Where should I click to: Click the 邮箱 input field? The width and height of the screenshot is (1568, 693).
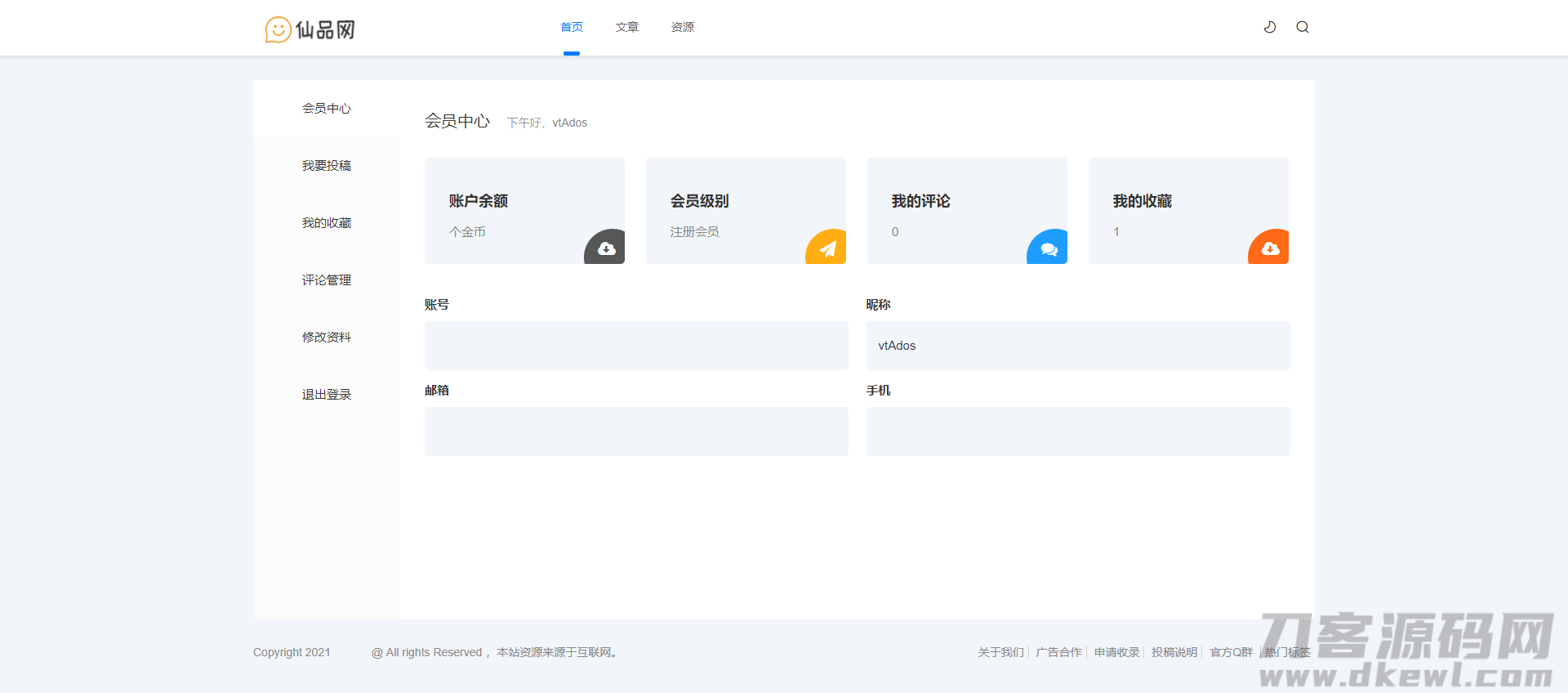tap(636, 431)
